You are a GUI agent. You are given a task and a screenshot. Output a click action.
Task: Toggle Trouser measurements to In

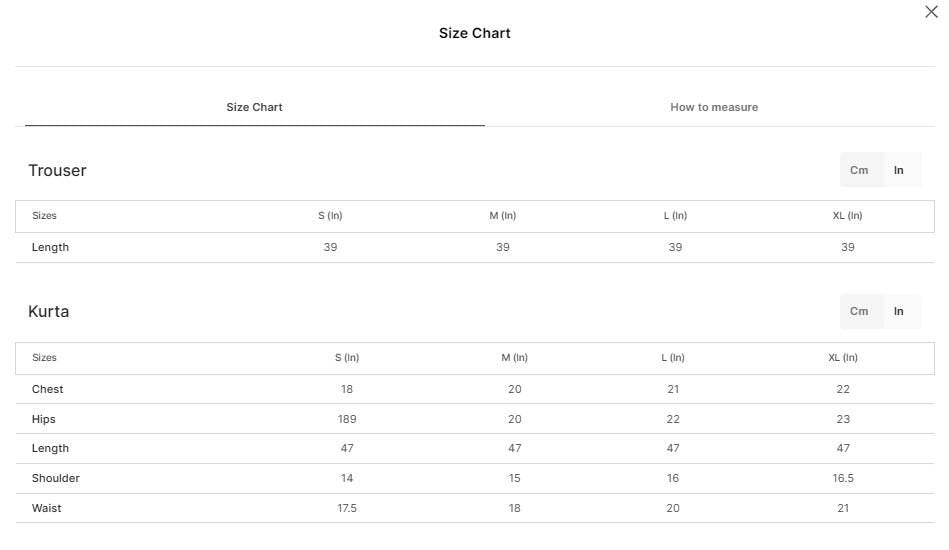(899, 170)
